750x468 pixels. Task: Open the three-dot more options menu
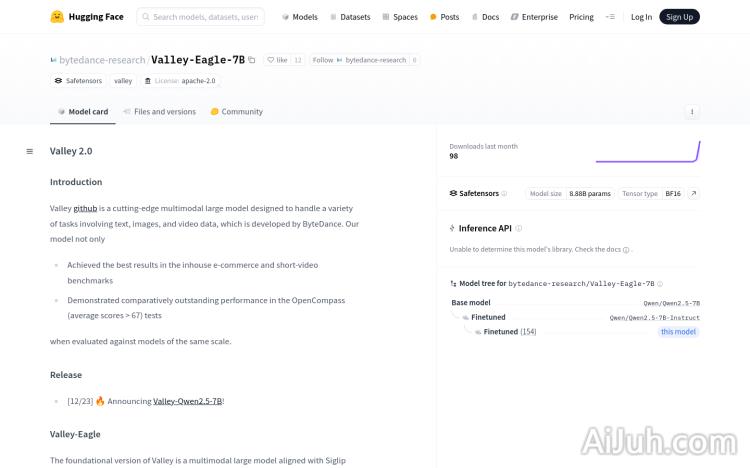point(692,112)
